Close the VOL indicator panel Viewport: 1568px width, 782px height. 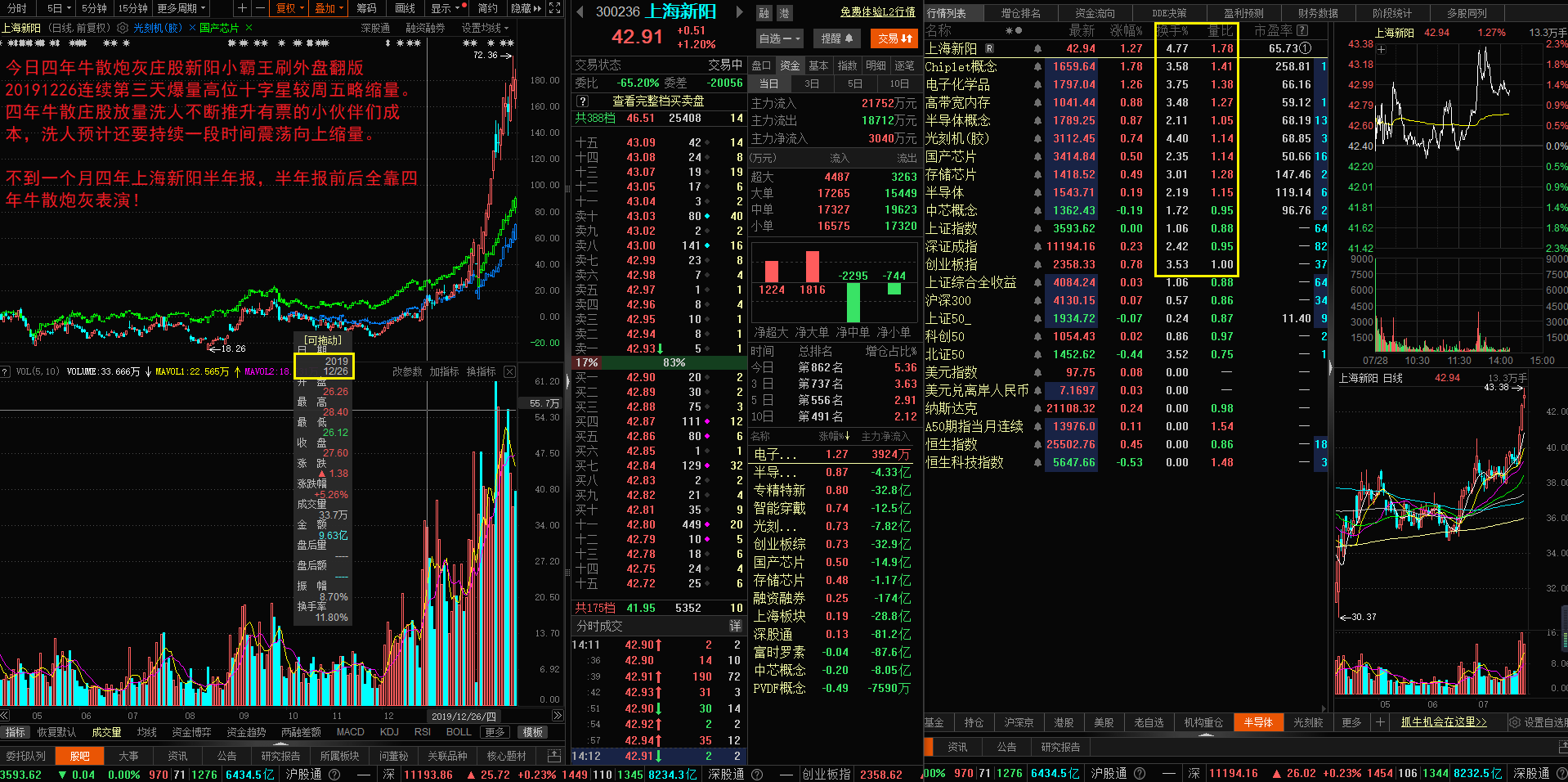click(509, 371)
